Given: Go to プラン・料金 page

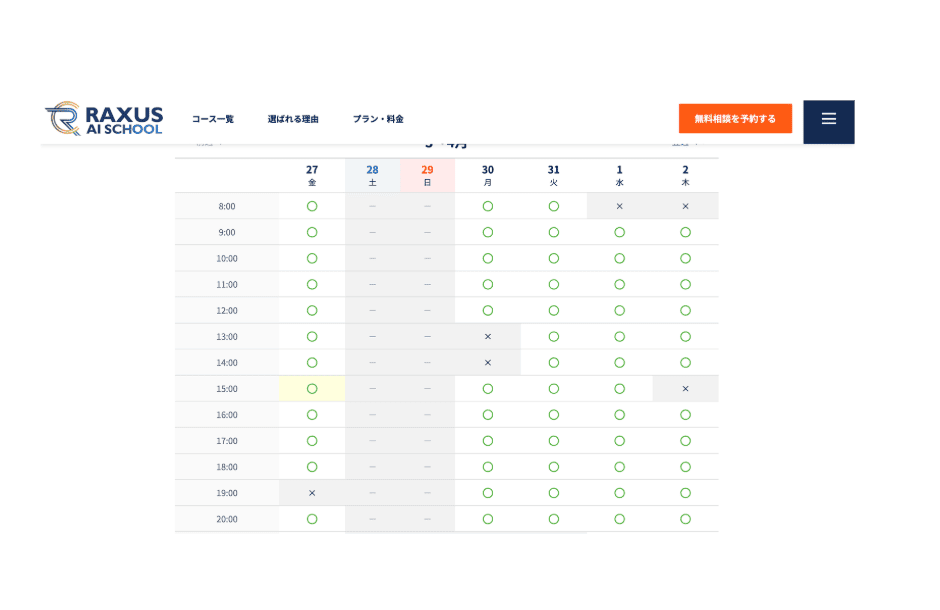Looking at the screenshot, I should 378,119.
